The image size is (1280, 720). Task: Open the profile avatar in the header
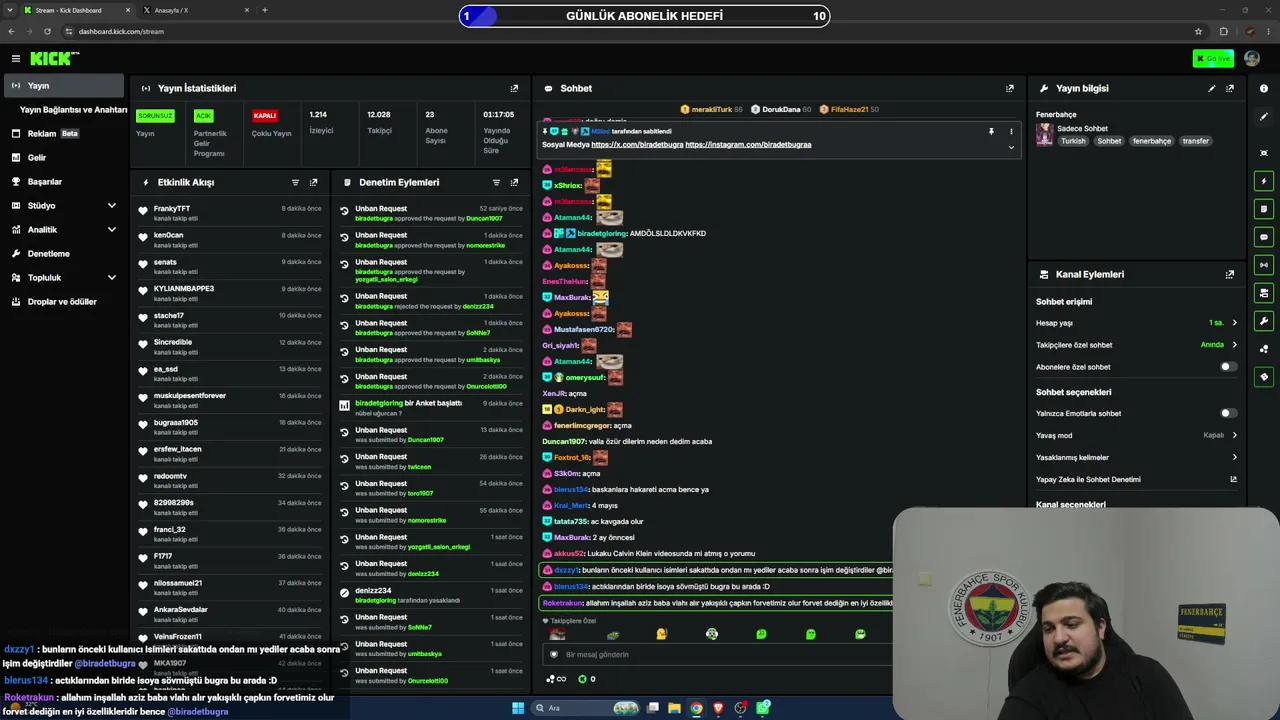point(1252,59)
